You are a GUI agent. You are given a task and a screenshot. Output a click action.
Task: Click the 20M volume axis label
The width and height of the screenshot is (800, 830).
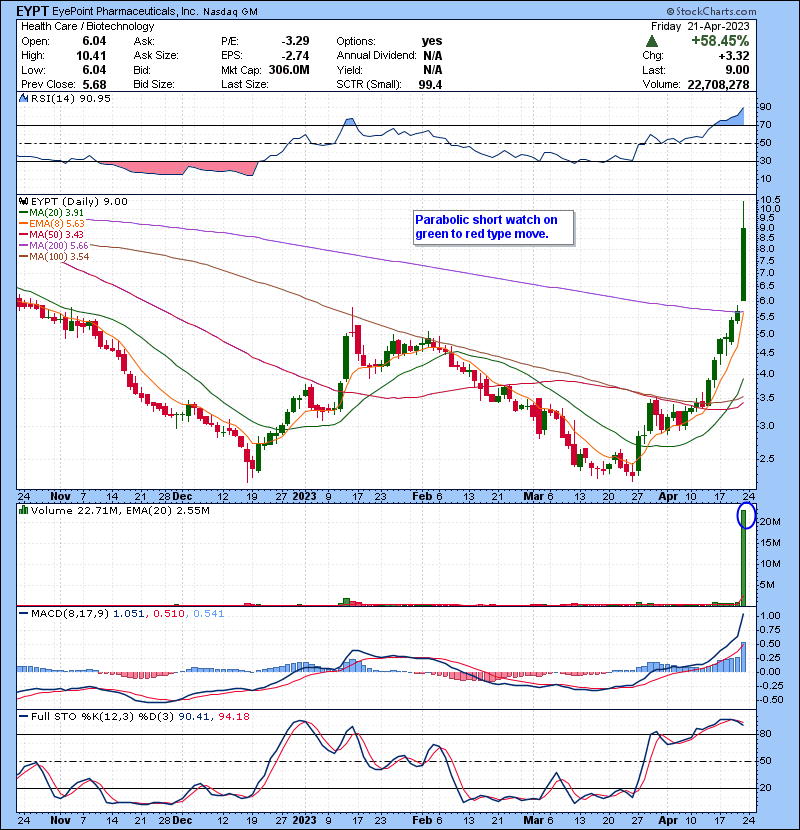(x=770, y=521)
